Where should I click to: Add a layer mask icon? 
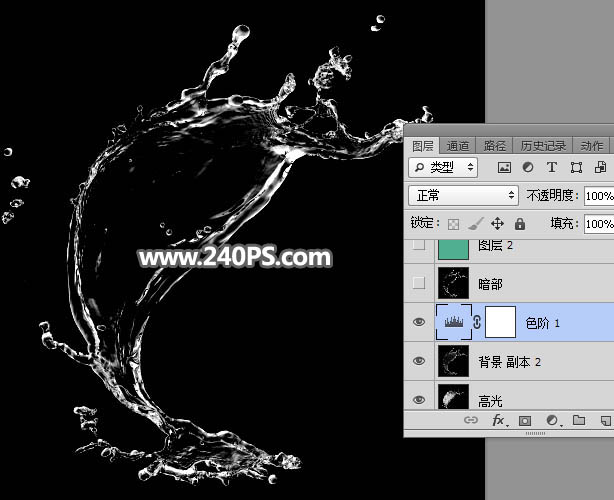click(x=525, y=421)
